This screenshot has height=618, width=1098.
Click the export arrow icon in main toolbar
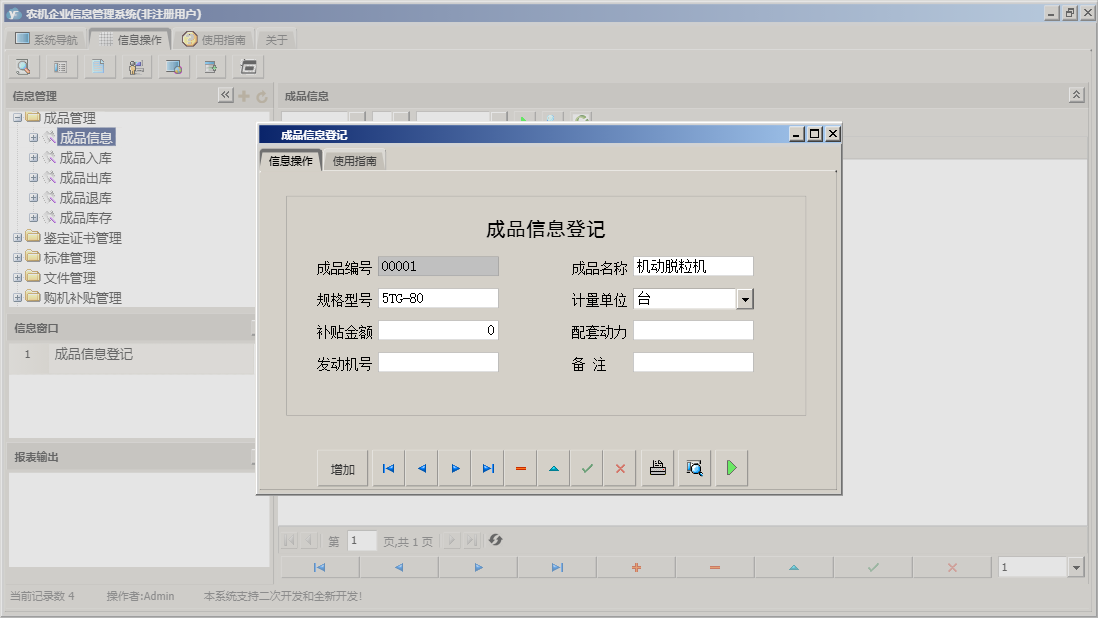pyautogui.click(x=211, y=67)
